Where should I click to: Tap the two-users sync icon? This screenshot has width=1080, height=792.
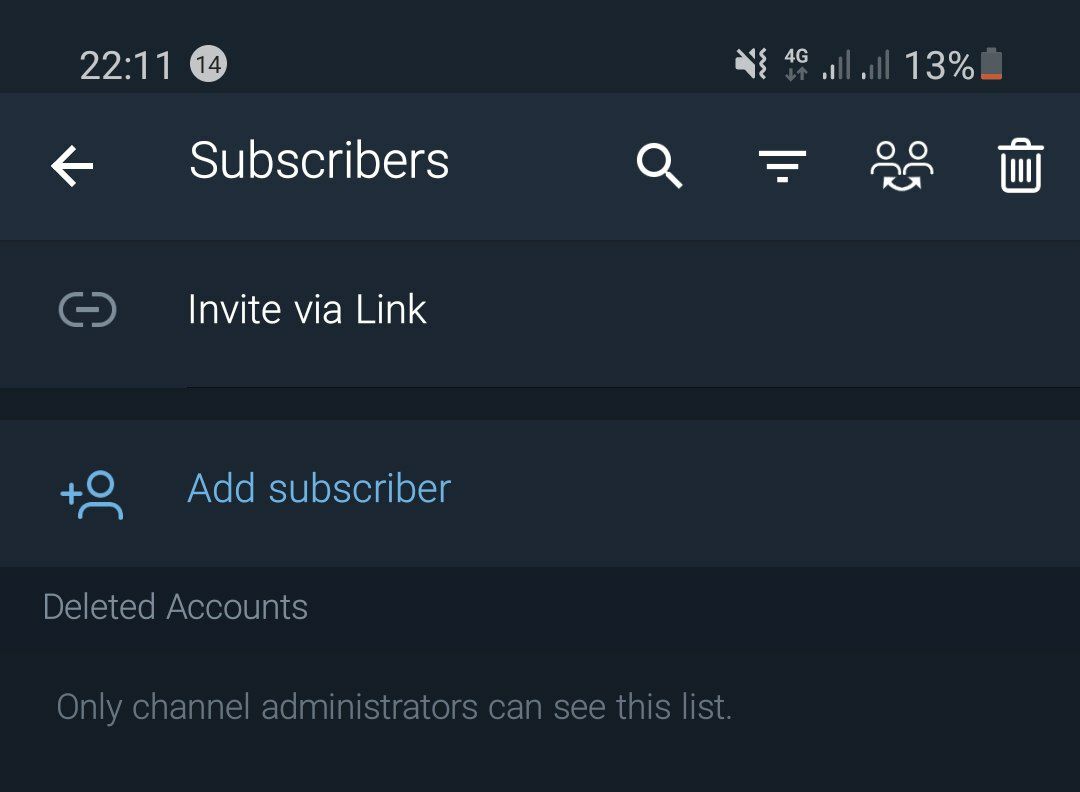click(902, 166)
